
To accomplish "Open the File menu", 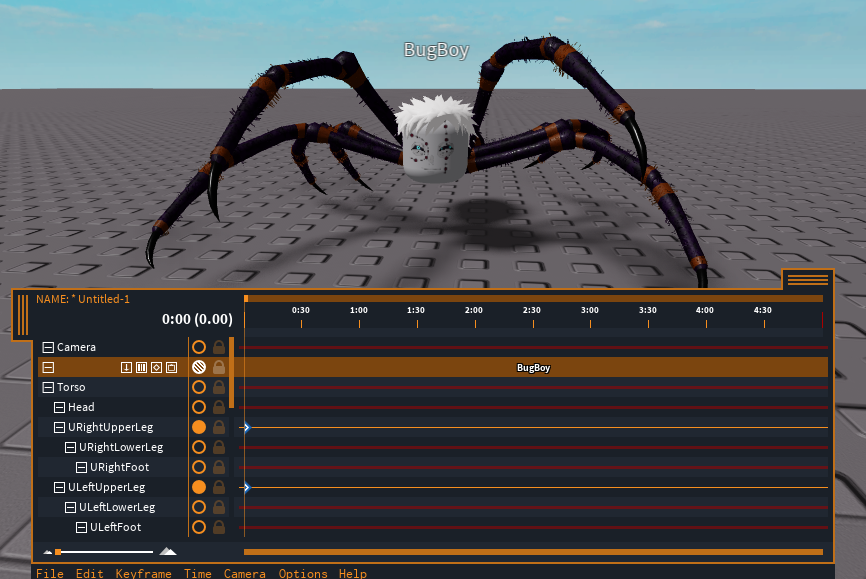I will pos(50,573).
